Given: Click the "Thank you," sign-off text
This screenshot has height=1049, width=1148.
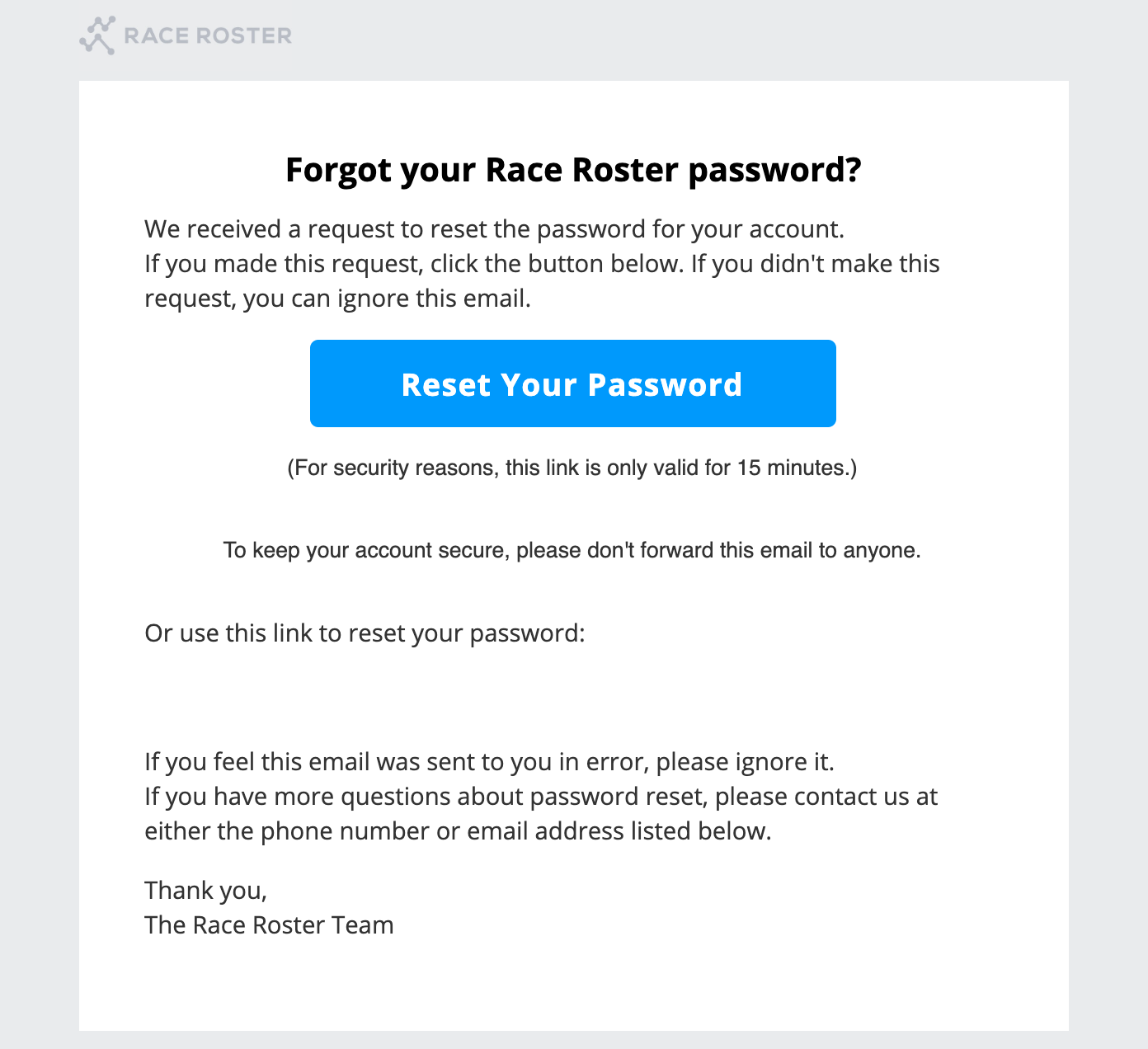Looking at the screenshot, I should point(206,891).
